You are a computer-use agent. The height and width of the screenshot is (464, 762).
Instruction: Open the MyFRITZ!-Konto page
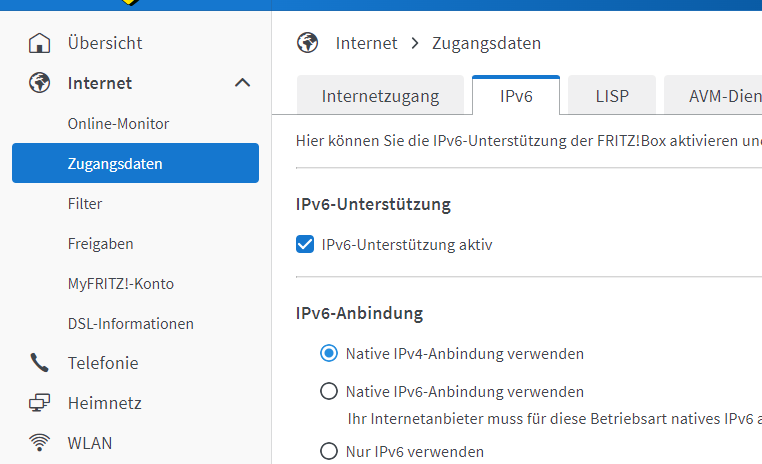pyautogui.click(x=120, y=284)
